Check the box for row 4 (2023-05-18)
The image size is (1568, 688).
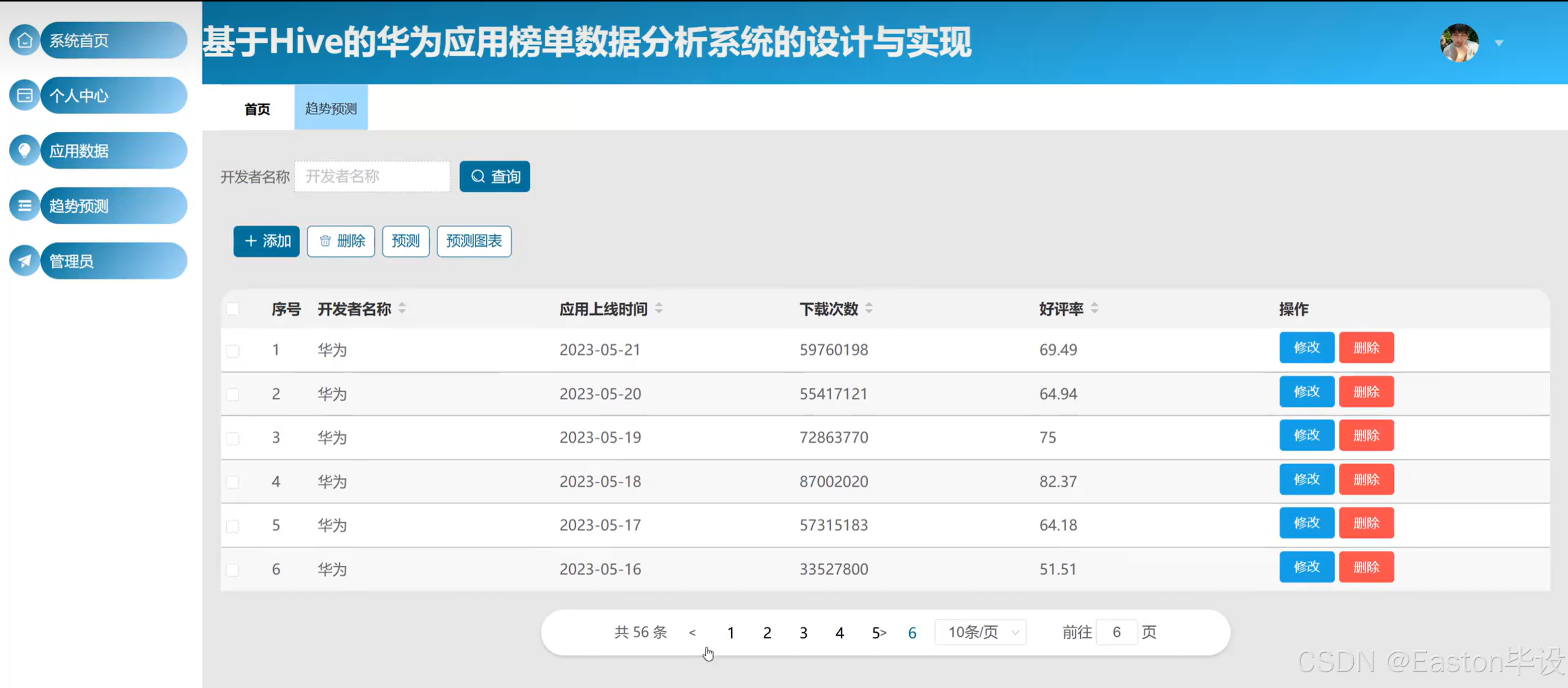coord(232,482)
